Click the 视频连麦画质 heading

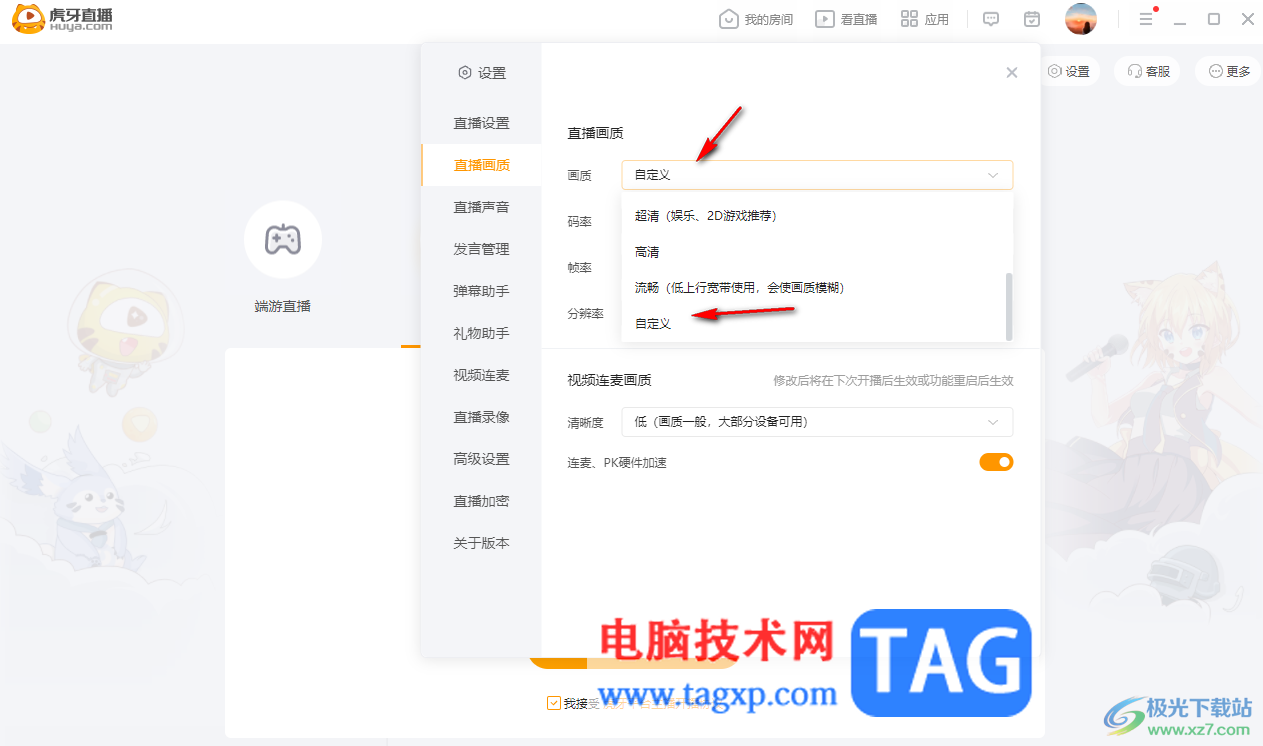(x=609, y=380)
